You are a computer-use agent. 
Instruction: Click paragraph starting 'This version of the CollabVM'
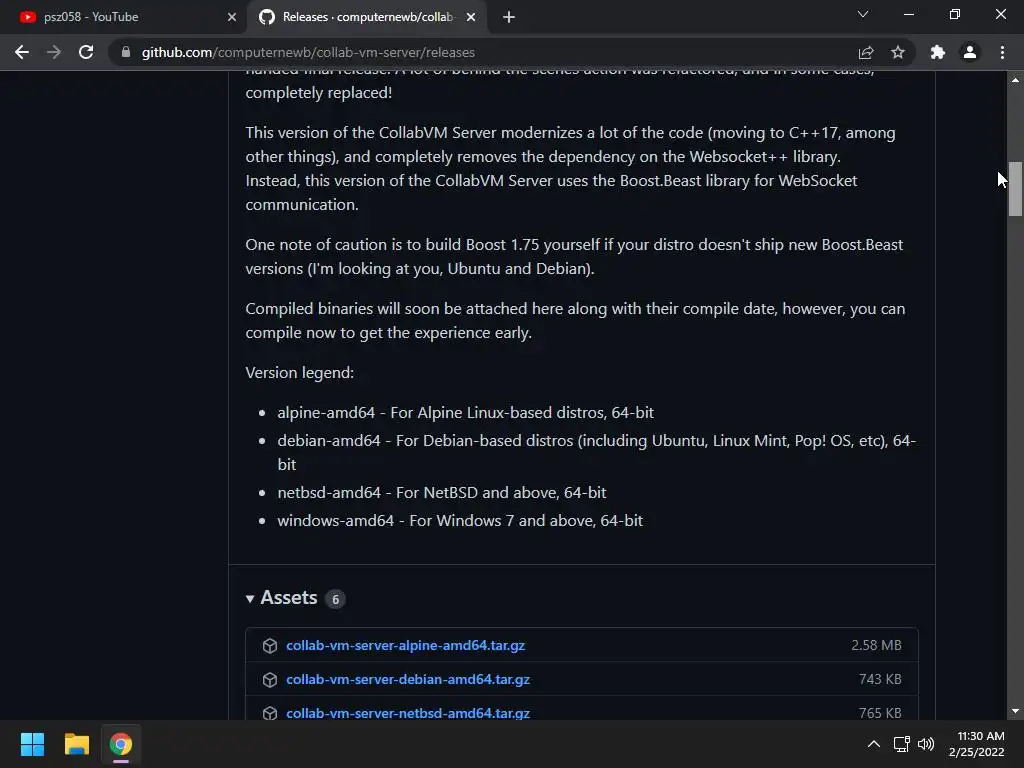(571, 168)
